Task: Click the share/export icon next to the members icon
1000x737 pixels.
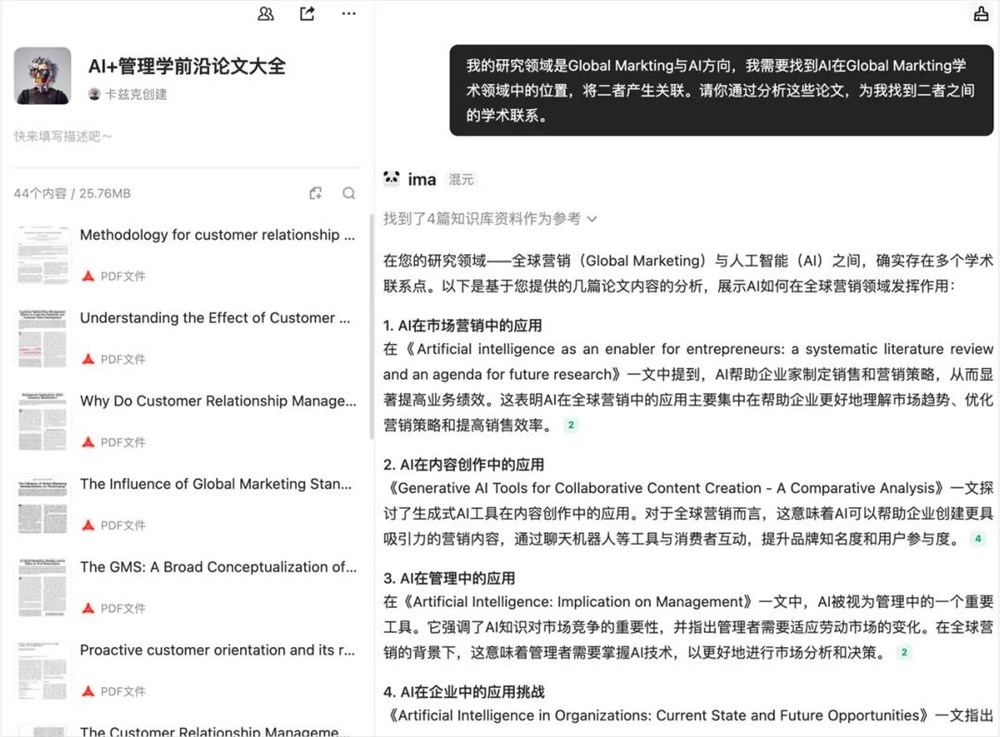Action: 306,13
